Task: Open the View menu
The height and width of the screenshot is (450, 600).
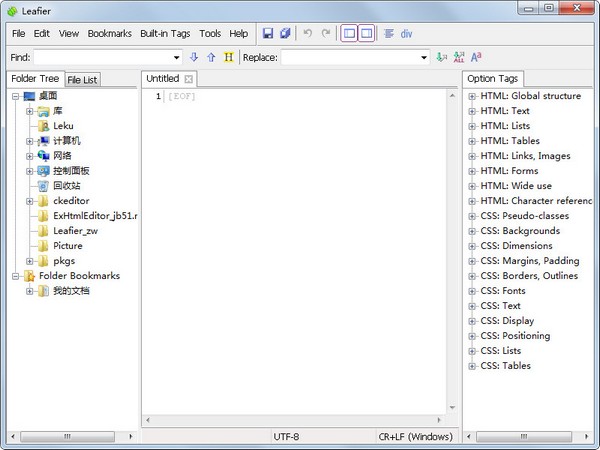Action: [69, 34]
